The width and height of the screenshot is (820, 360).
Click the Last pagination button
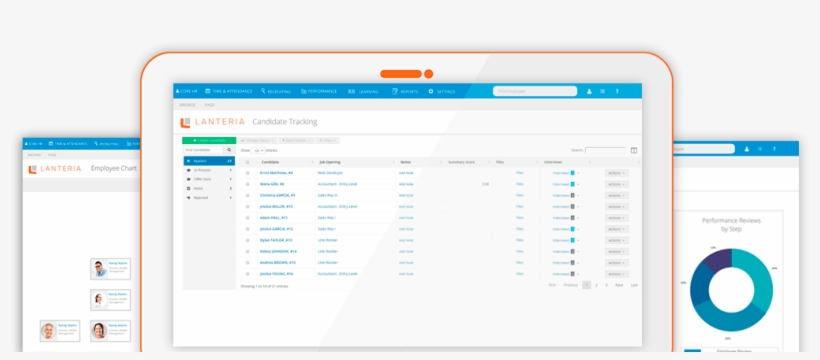634,285
